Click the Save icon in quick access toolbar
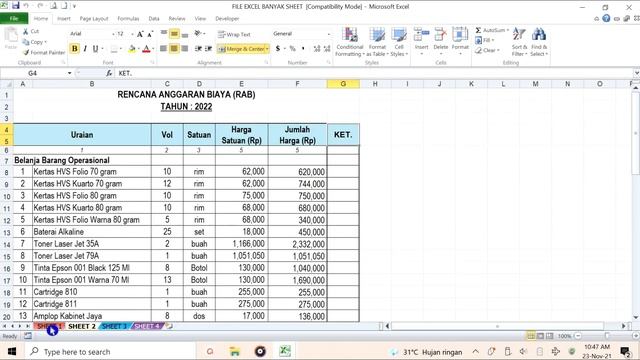640x360 pixels. (x=16, y=6)
